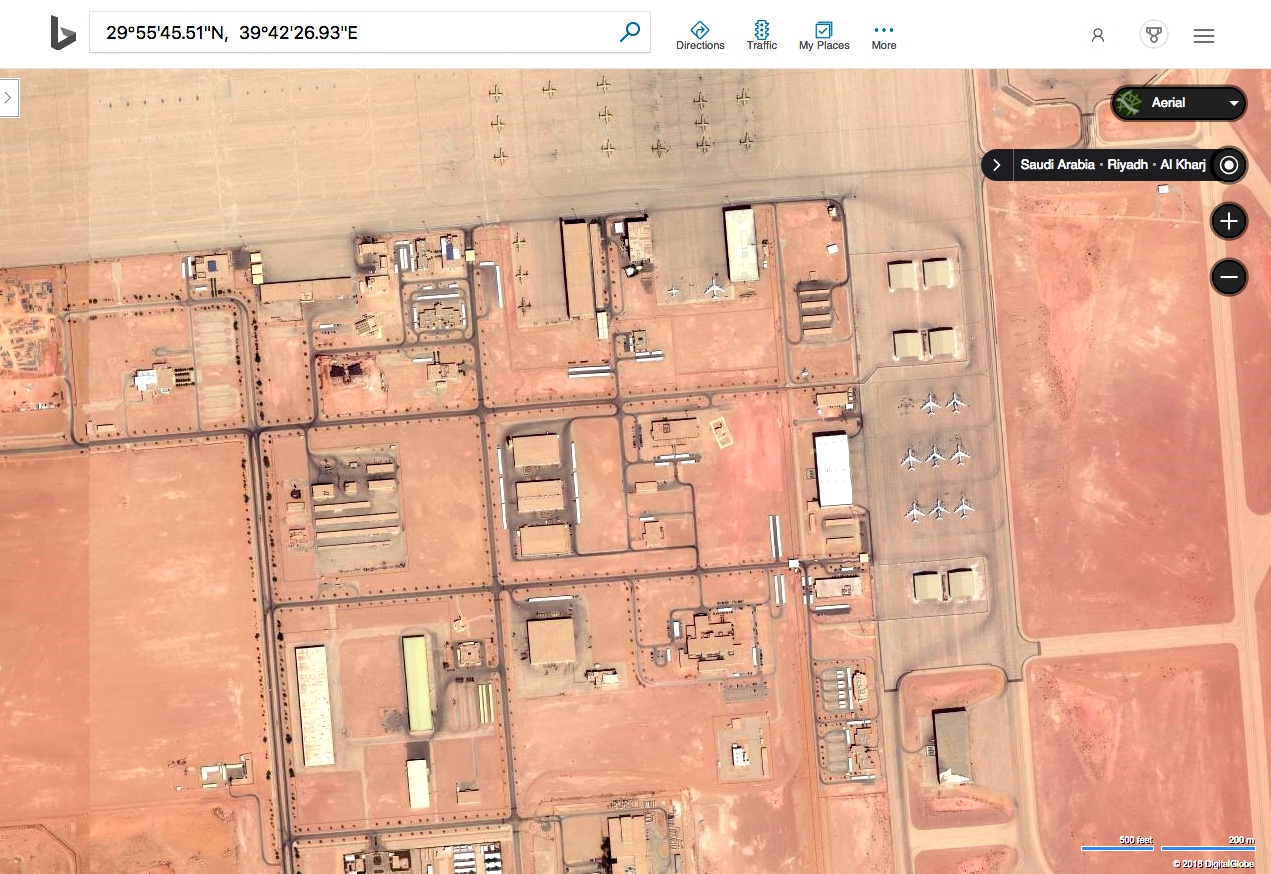
Task: Click the user account icon
Action: pyautogui.click(x=1098, y=35)
